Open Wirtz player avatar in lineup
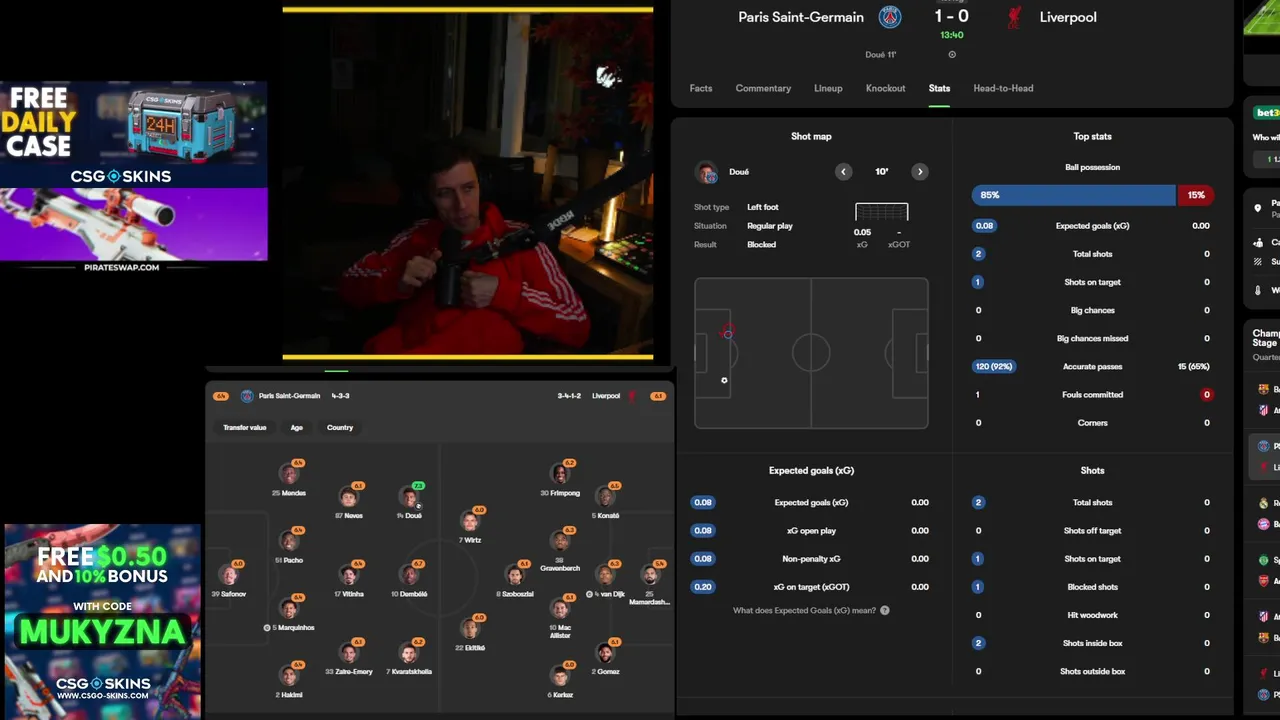This screenshot has height=720, width=1280. pos(470,522)
